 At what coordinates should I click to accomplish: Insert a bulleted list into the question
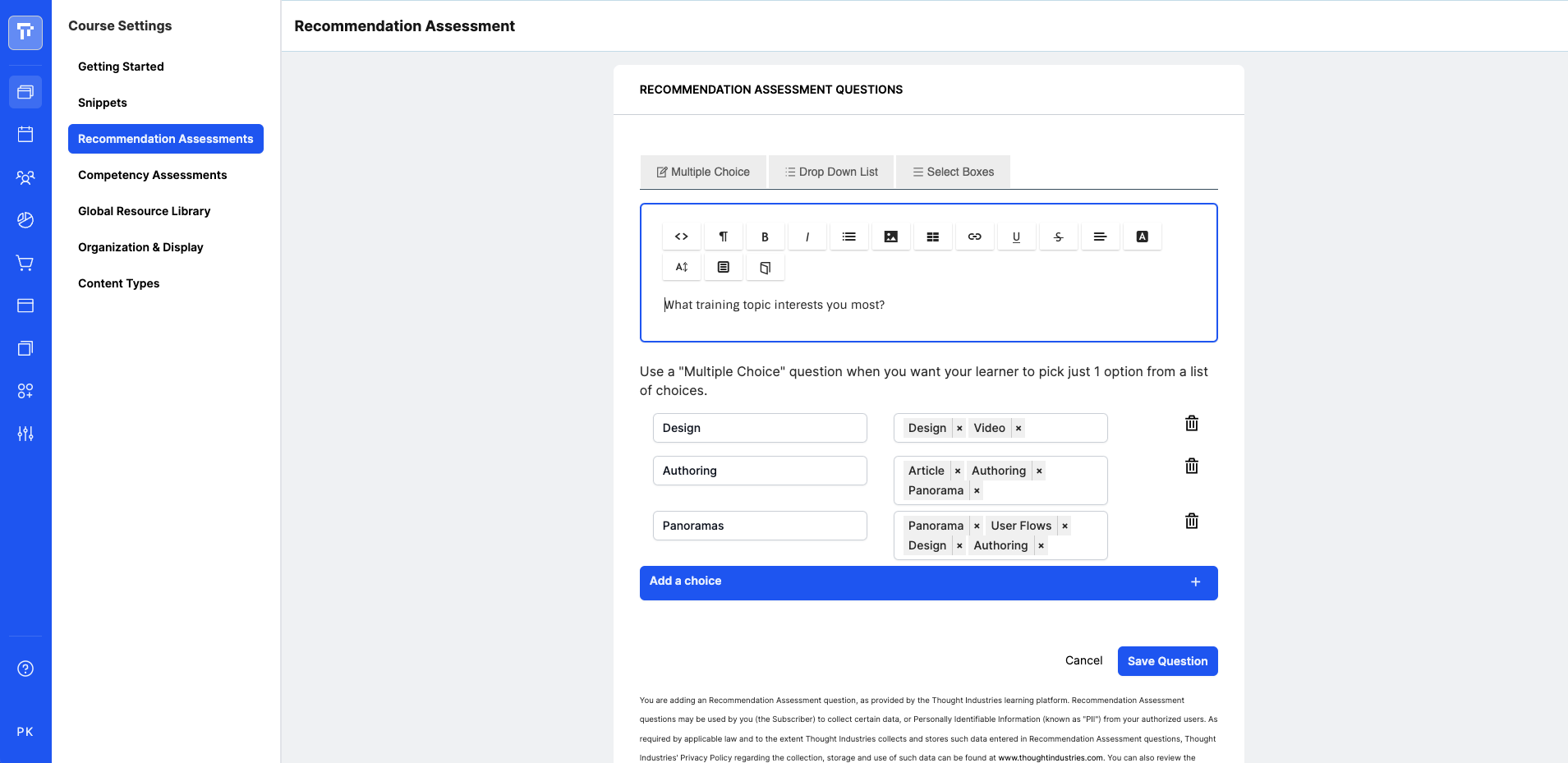pos(849,236)
